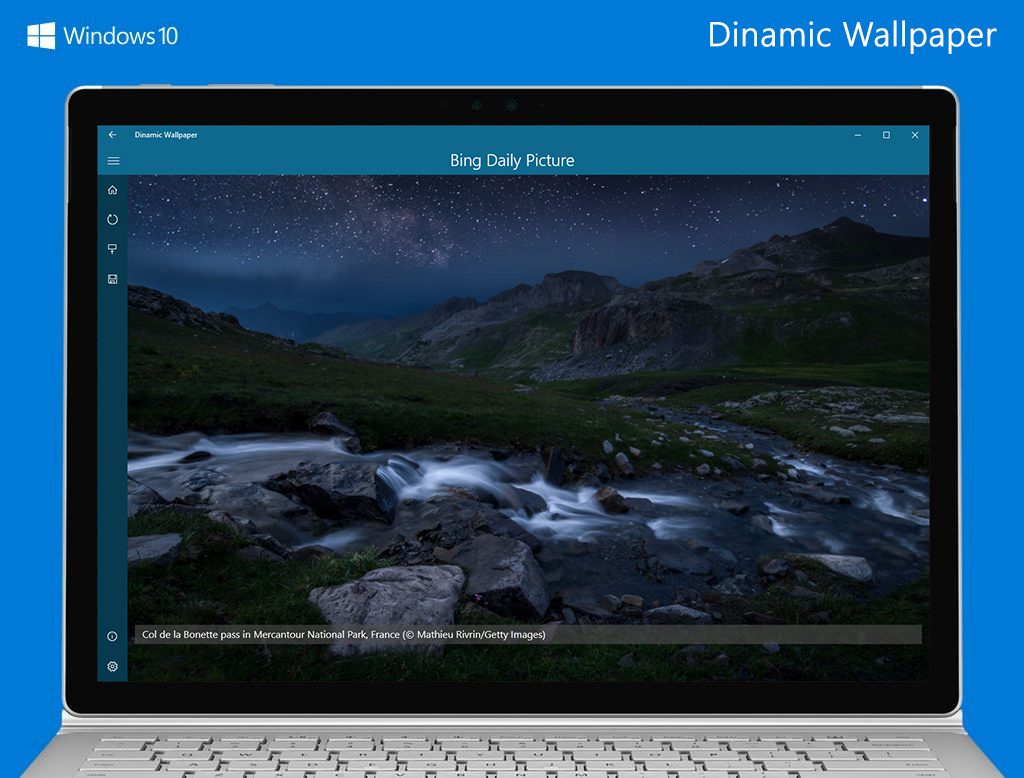The height and width of the screenshot is (778, 1024).
Task: Click the large Dinamic Wallpaper banner title
Action: [852, 35]
